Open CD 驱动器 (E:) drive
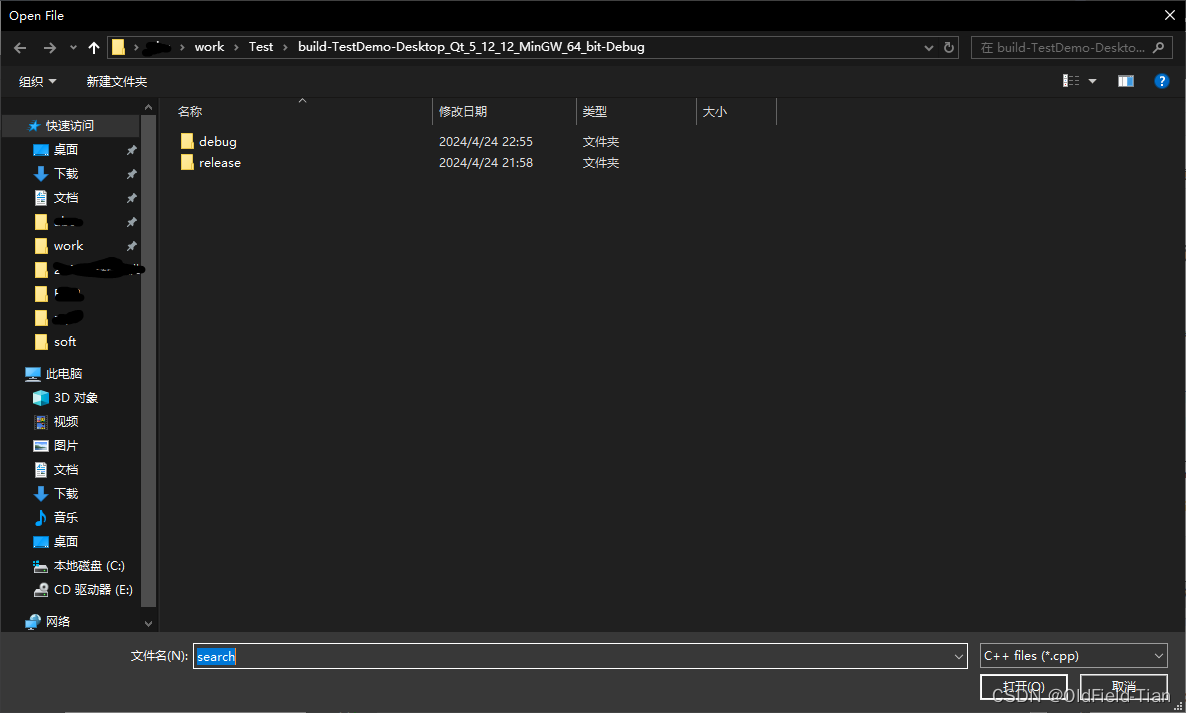The height and width of the screenshot is (713, 1186). [93, 590]
